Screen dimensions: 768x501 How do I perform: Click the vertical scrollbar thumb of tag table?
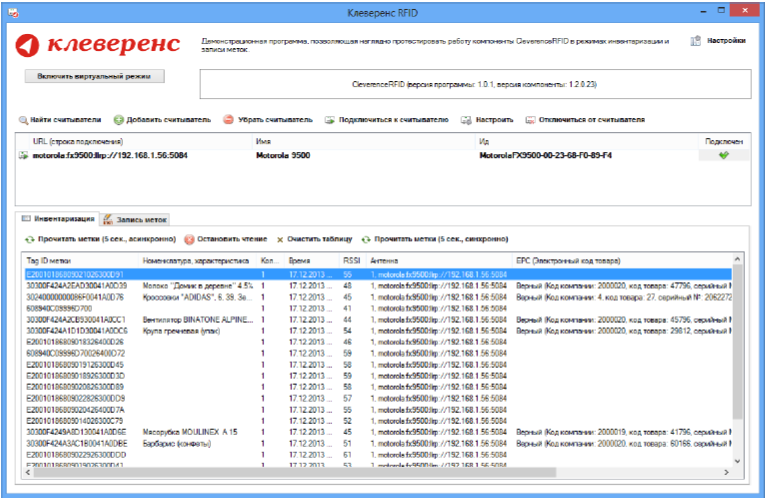coord(738,341)
